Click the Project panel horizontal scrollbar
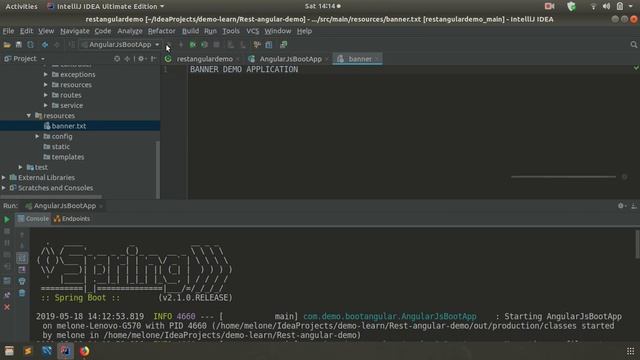The width and height of the screenshot is (640, 360). [51, 197]
